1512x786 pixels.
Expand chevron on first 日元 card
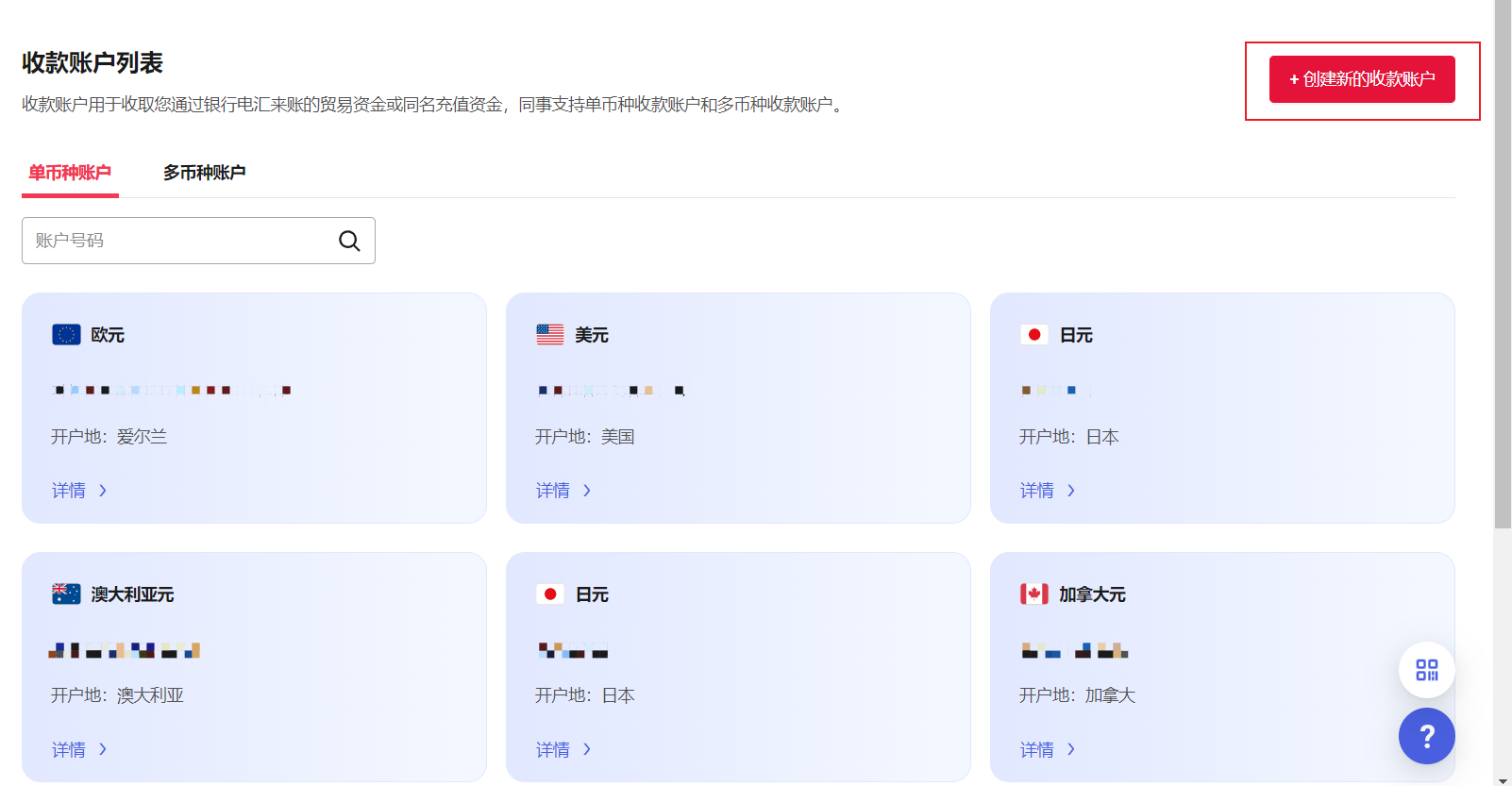pos(1071,491)
